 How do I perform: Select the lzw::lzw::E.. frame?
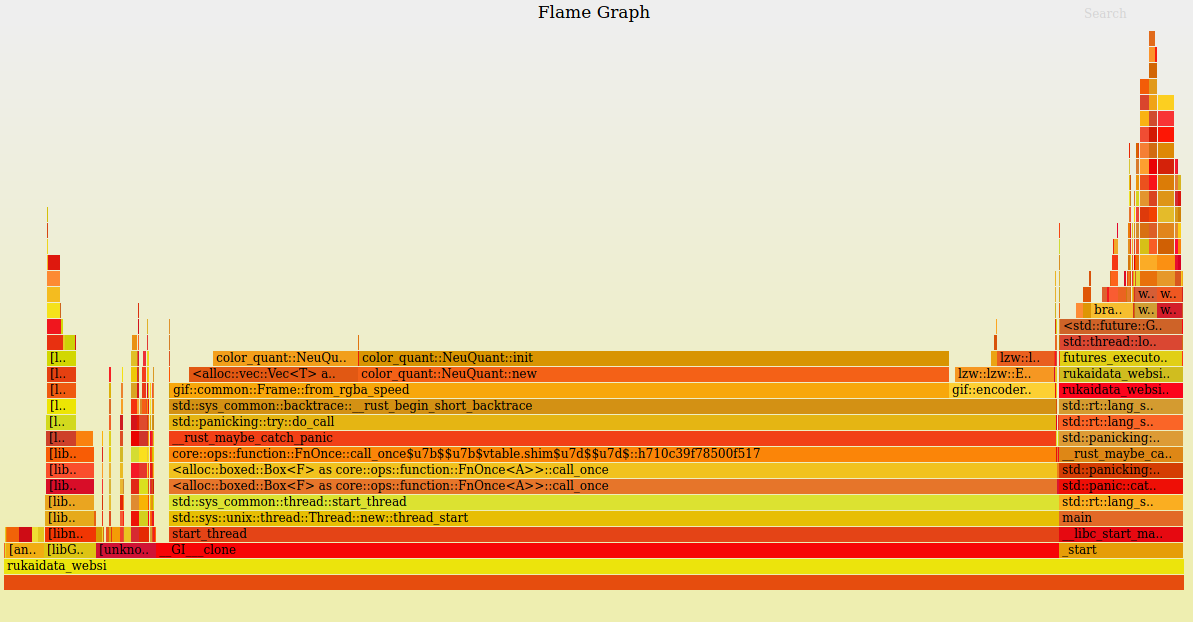tap(1004, 375)
